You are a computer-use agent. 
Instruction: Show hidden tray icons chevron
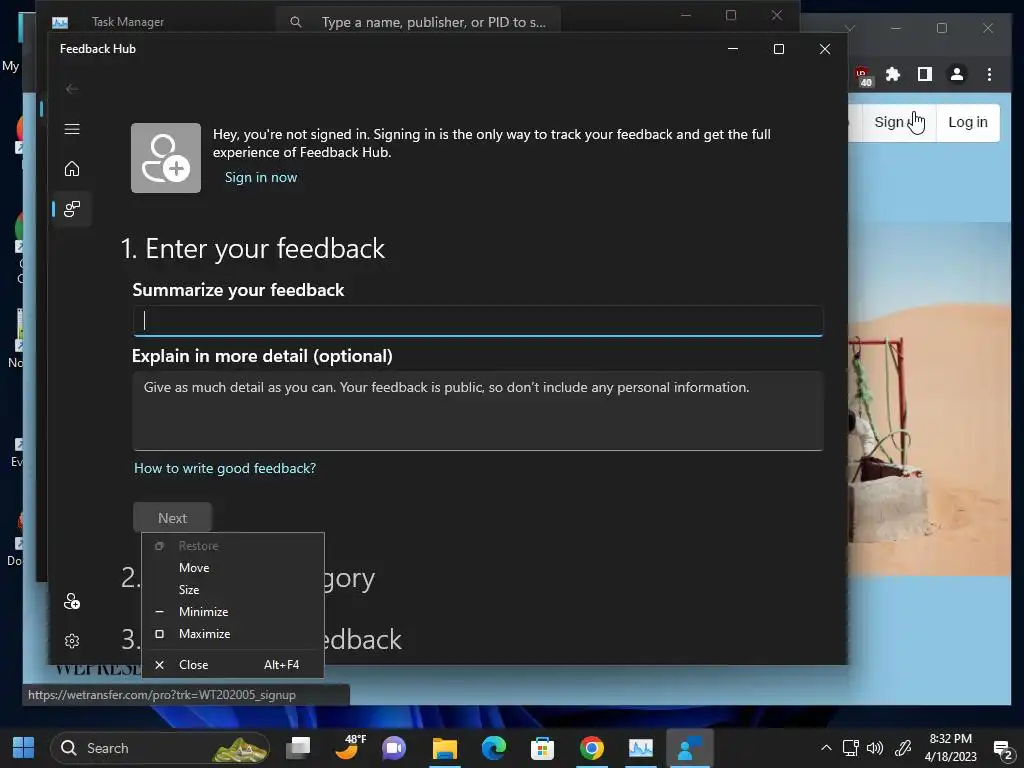point(826,748)
